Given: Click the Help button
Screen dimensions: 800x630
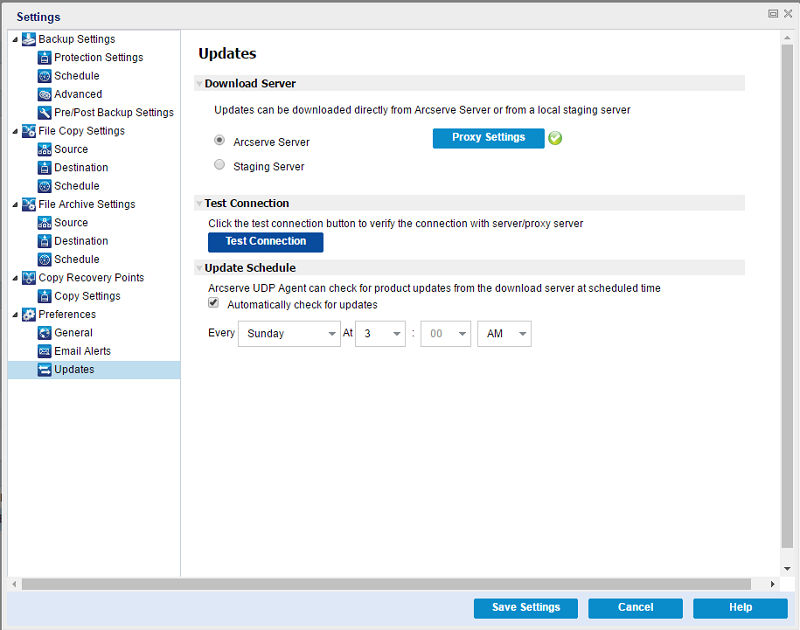Looking at the screenshot, I should (740, 608).
